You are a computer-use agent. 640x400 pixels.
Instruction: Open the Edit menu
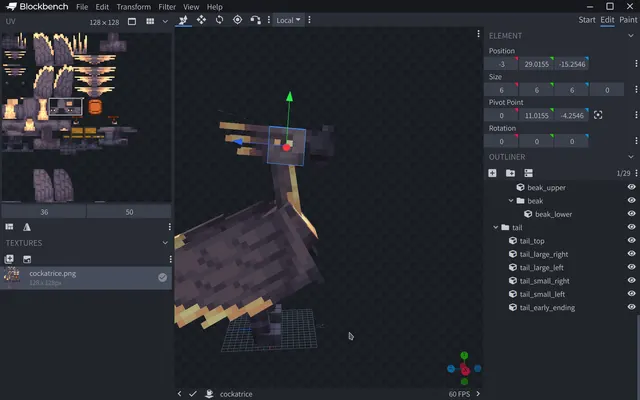102,7
